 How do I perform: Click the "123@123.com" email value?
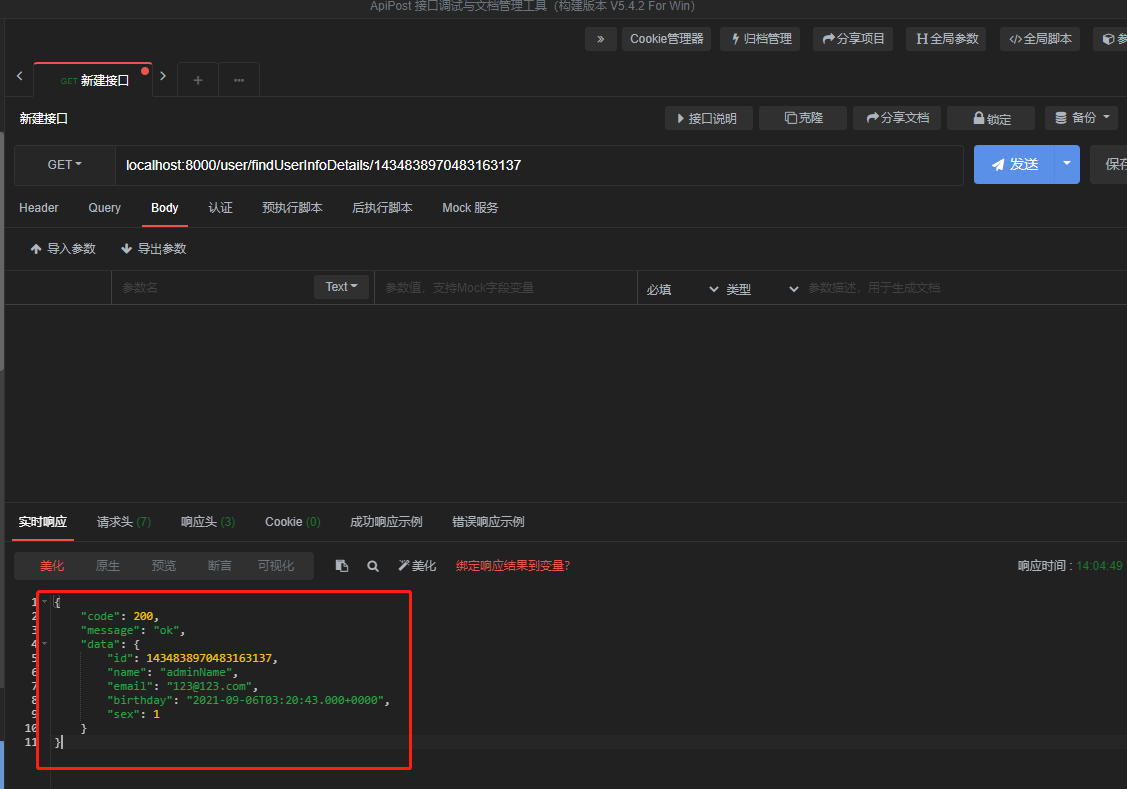209,686
